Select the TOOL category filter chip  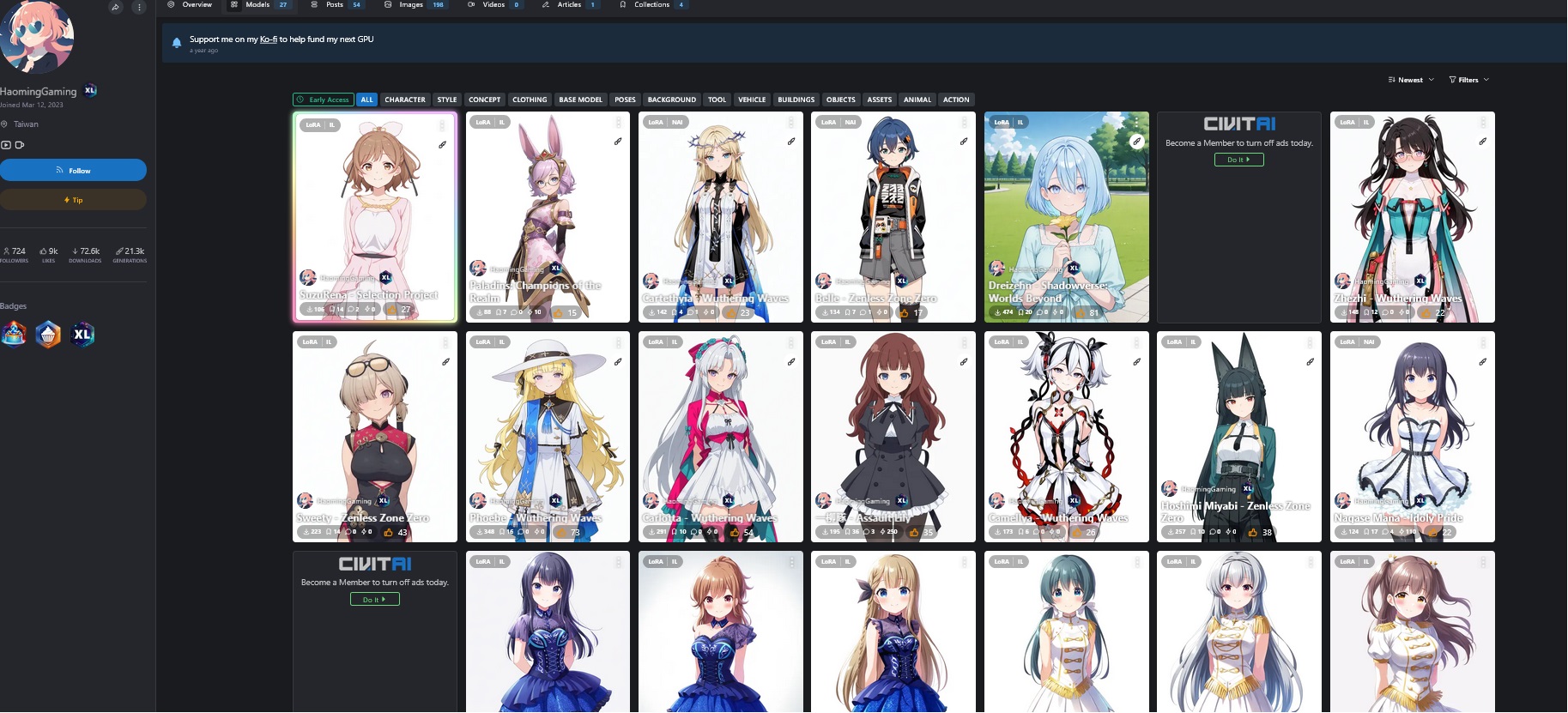[x=717, y=100]
